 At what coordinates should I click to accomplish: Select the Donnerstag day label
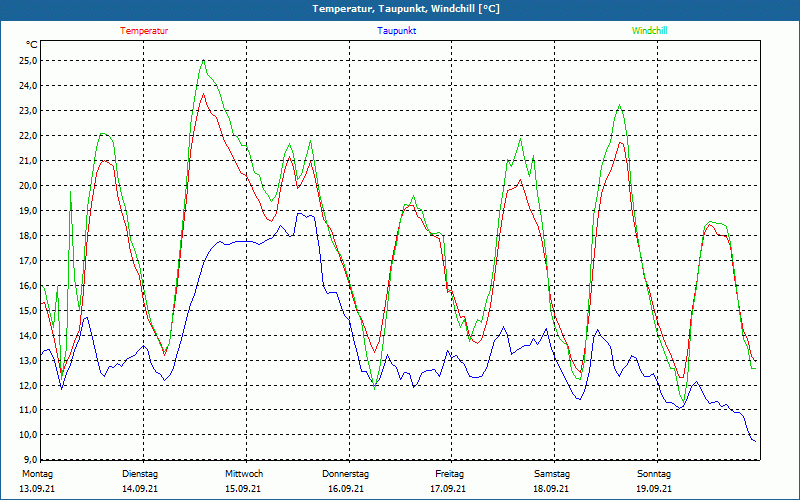click(x=346, y=474)
